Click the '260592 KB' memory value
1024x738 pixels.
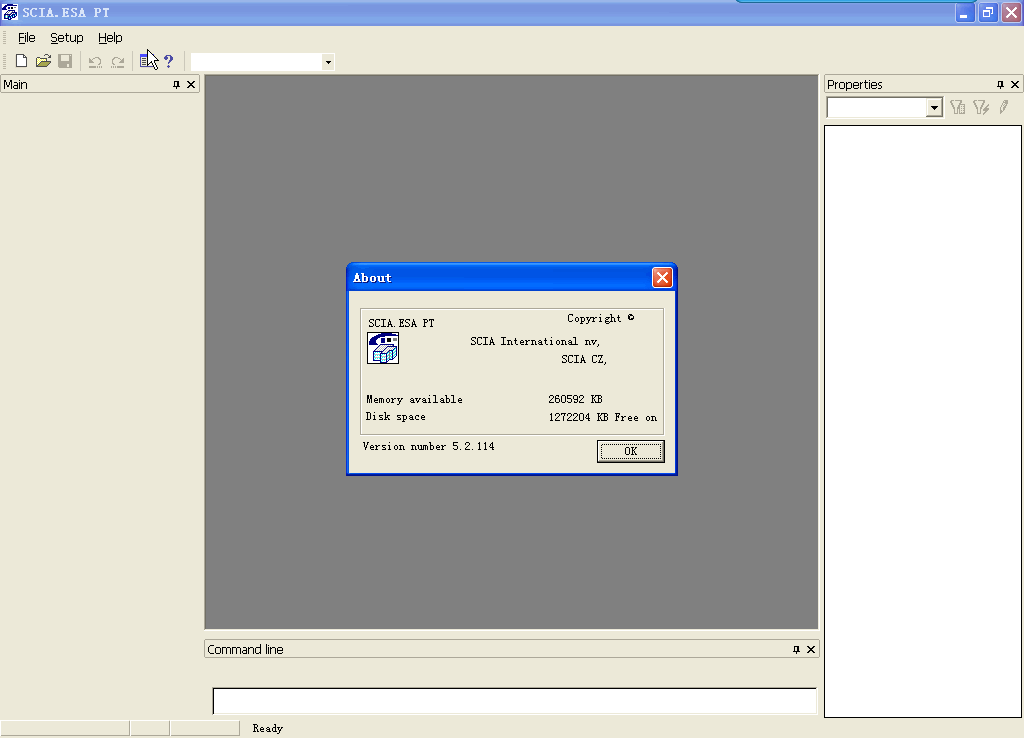(x=575, y=399)
